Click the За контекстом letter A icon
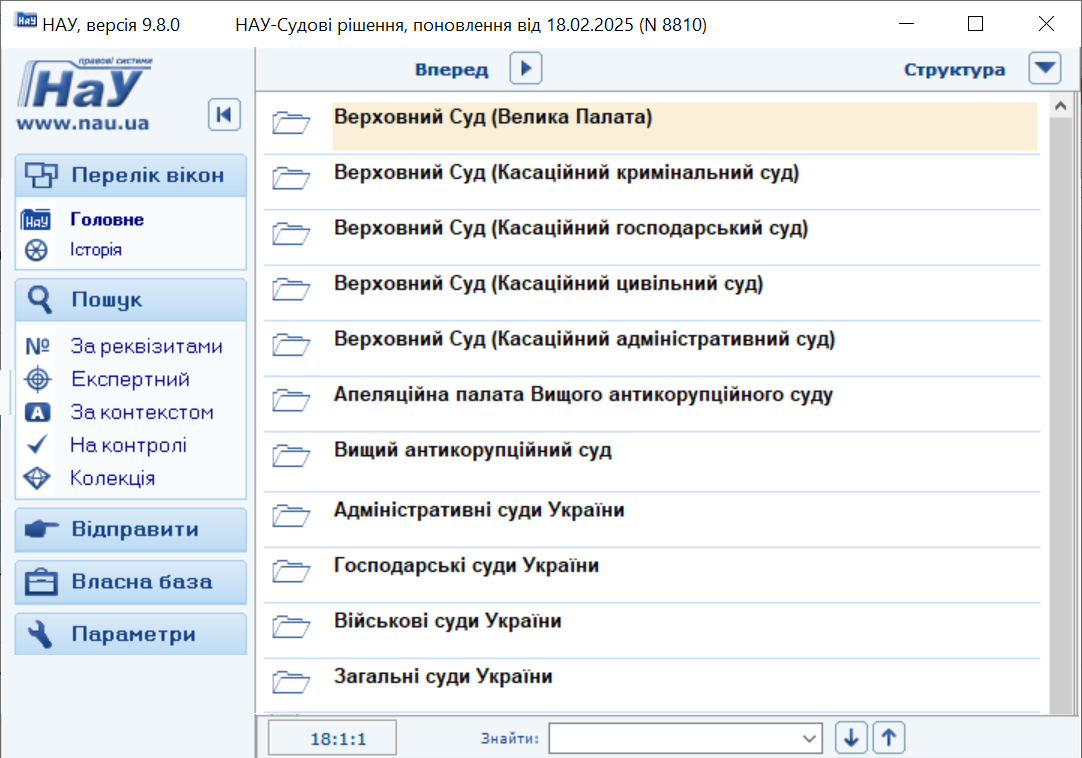This screenshot has width=1082, height=758. point(37,412)
